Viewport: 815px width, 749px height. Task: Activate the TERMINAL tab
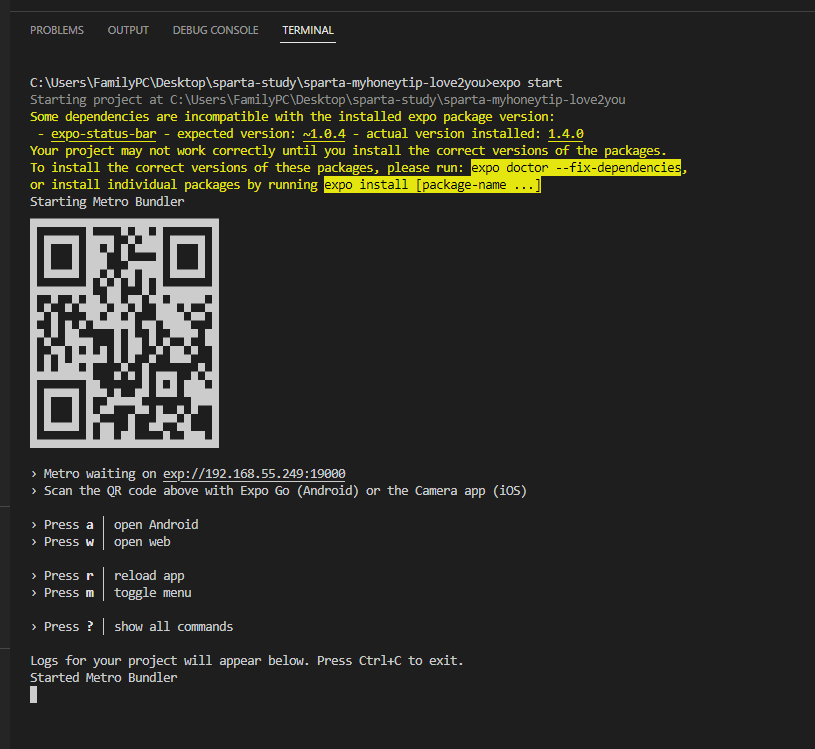tap(308, 30)
